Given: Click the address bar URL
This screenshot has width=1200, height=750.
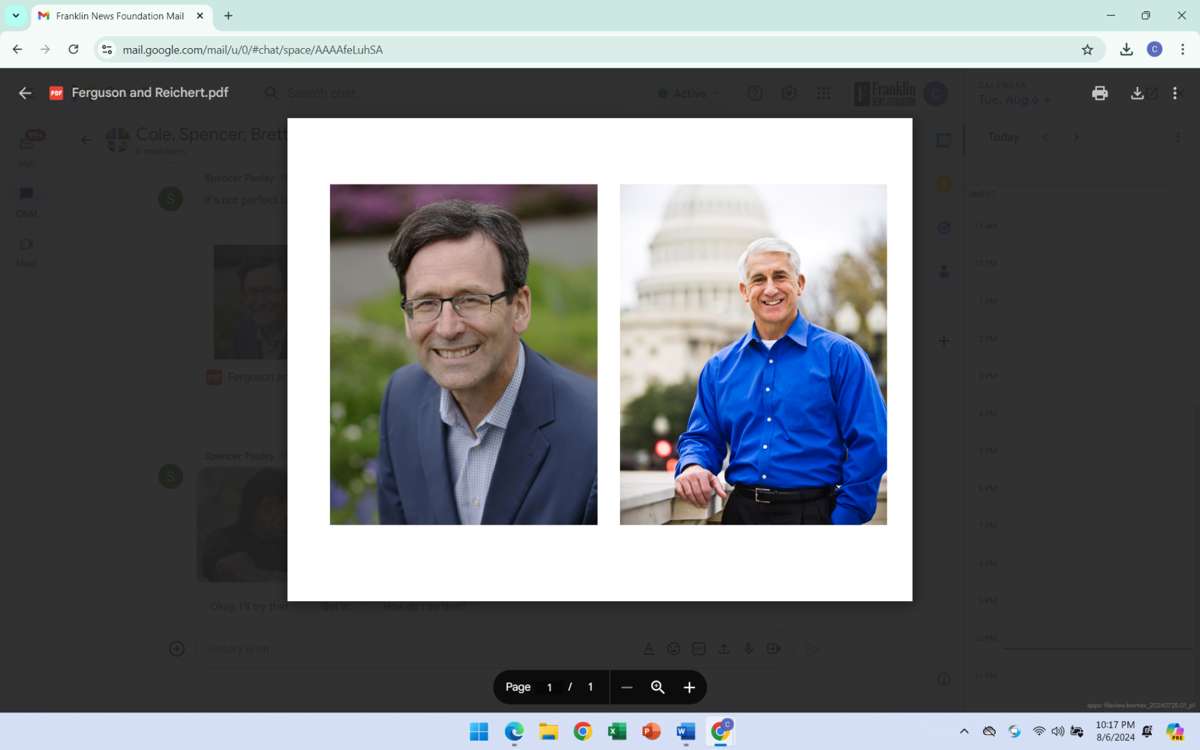Looking at the screenshot, I should 252,49.
